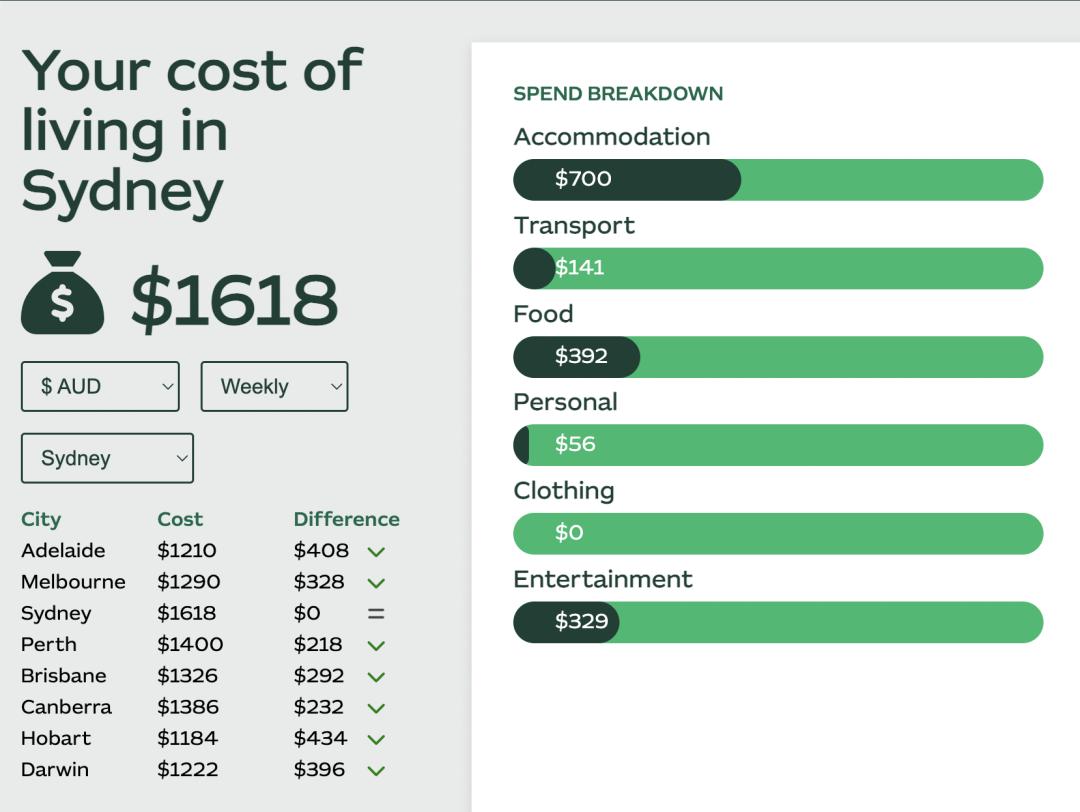Click the Transport $141 spend bar

[778, 268]
